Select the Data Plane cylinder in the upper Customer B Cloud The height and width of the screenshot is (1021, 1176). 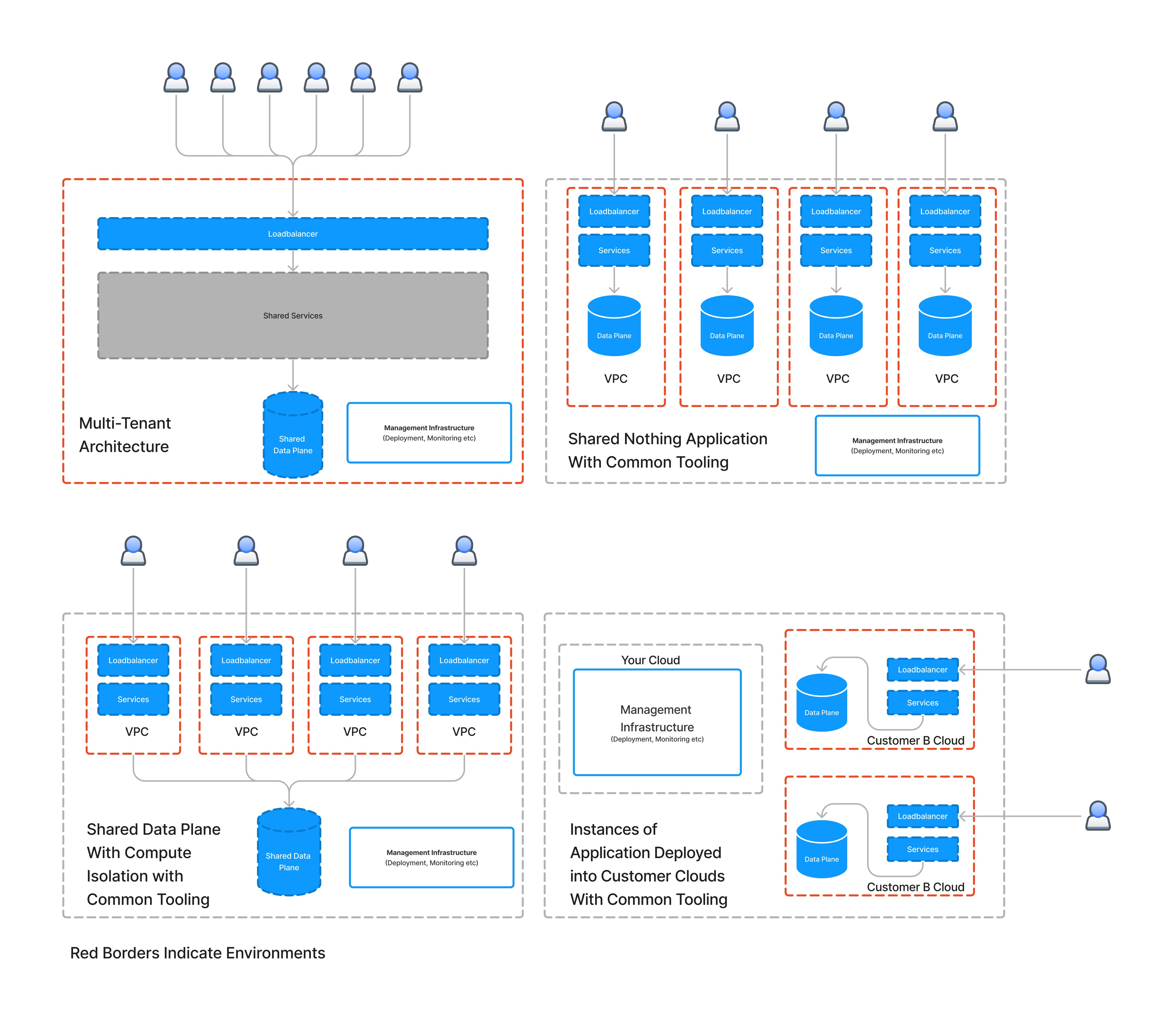coord(821,703)
